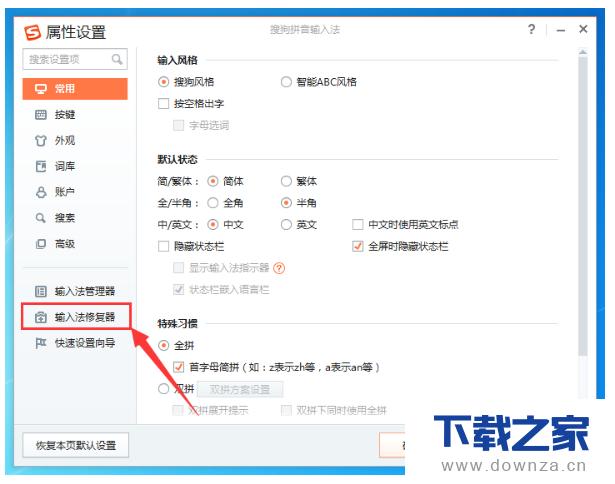Open the 账户 account icon
The width and height of the screenshot is (615, 484).
41,192
